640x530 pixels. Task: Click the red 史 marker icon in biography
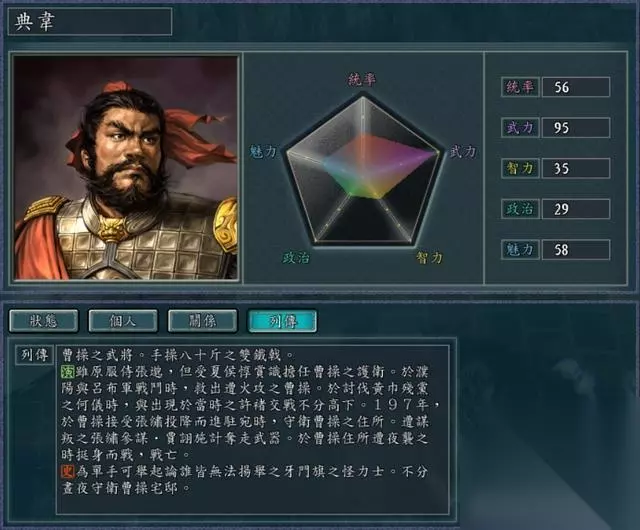tap(67, 472)
